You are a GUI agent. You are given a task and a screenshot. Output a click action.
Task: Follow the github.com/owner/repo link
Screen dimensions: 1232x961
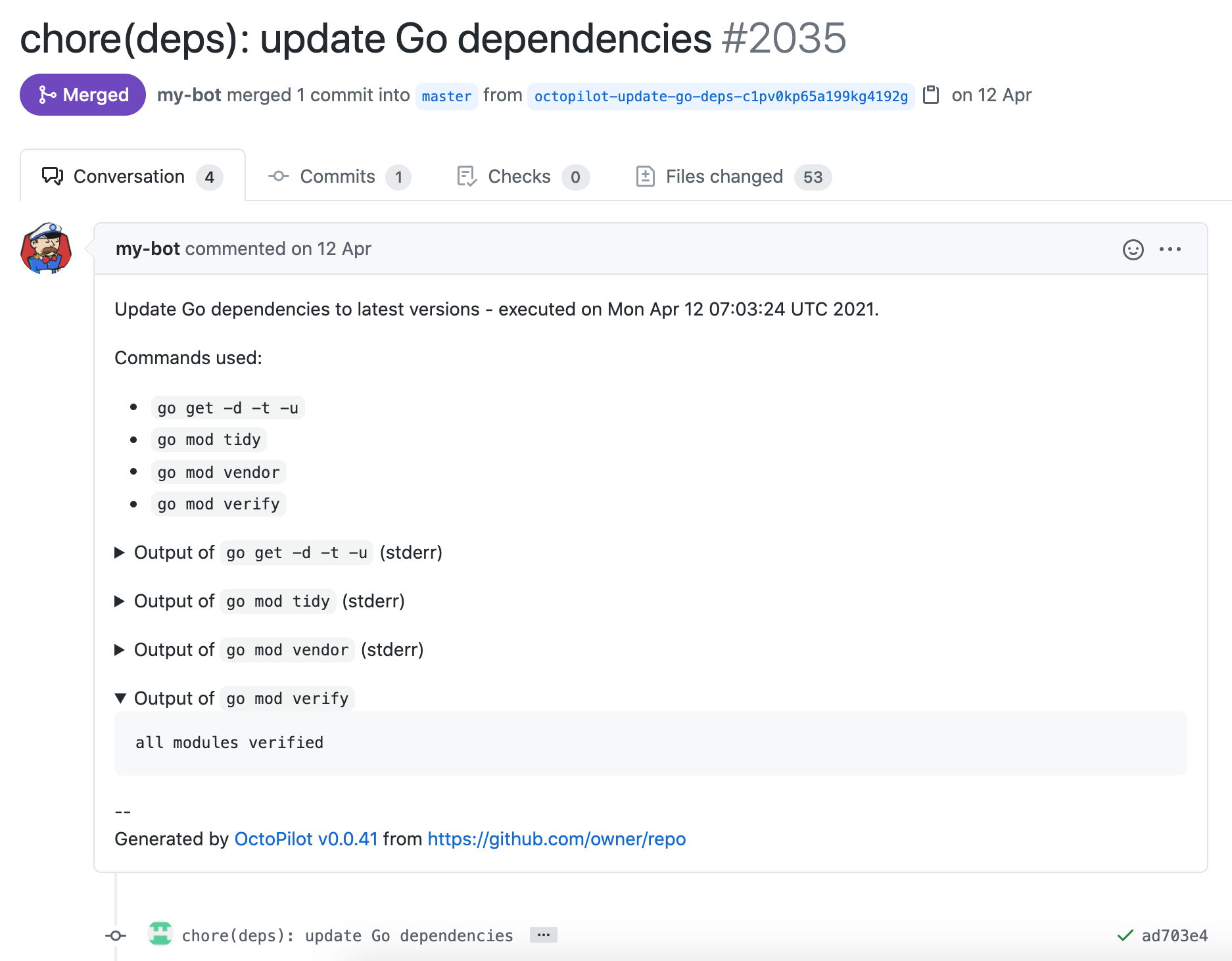click(556, 839)
